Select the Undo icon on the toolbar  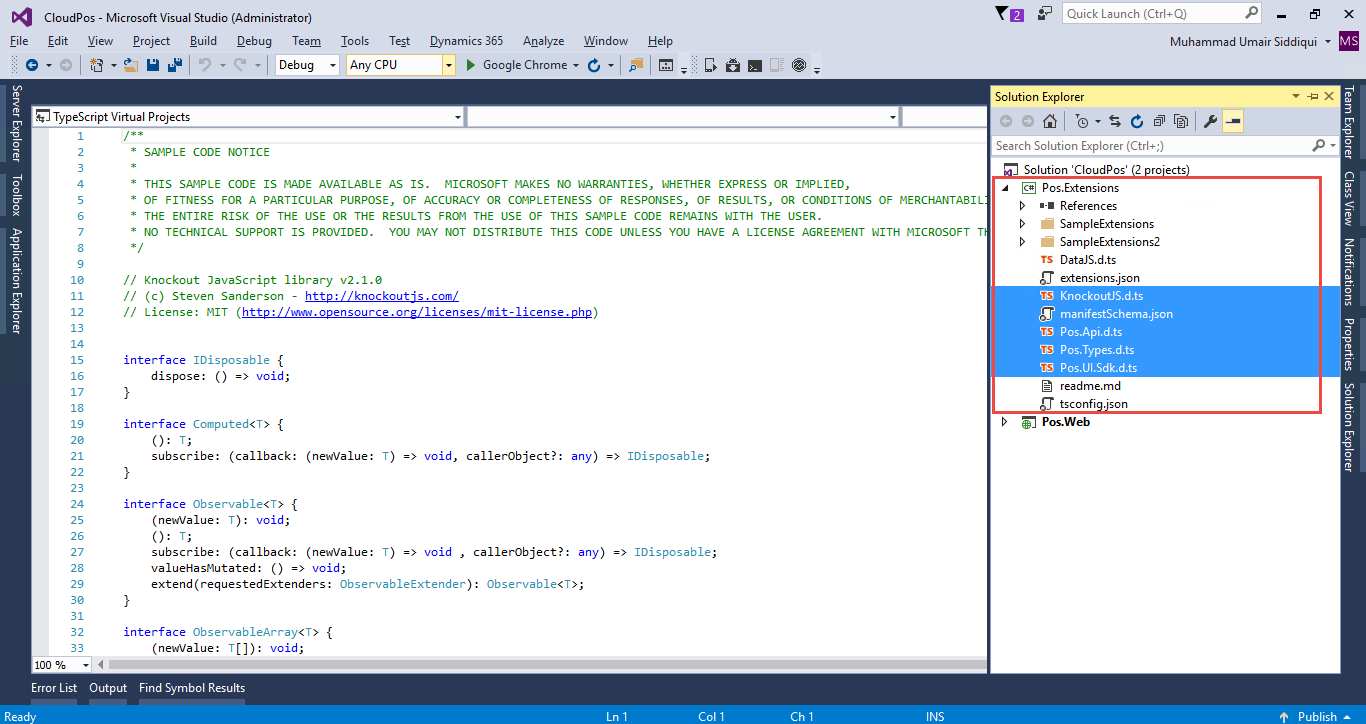pos(204,64)
